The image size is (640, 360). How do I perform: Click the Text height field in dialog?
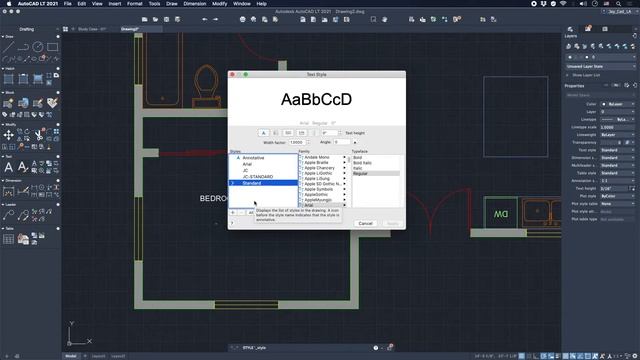[x=329, y=133]
